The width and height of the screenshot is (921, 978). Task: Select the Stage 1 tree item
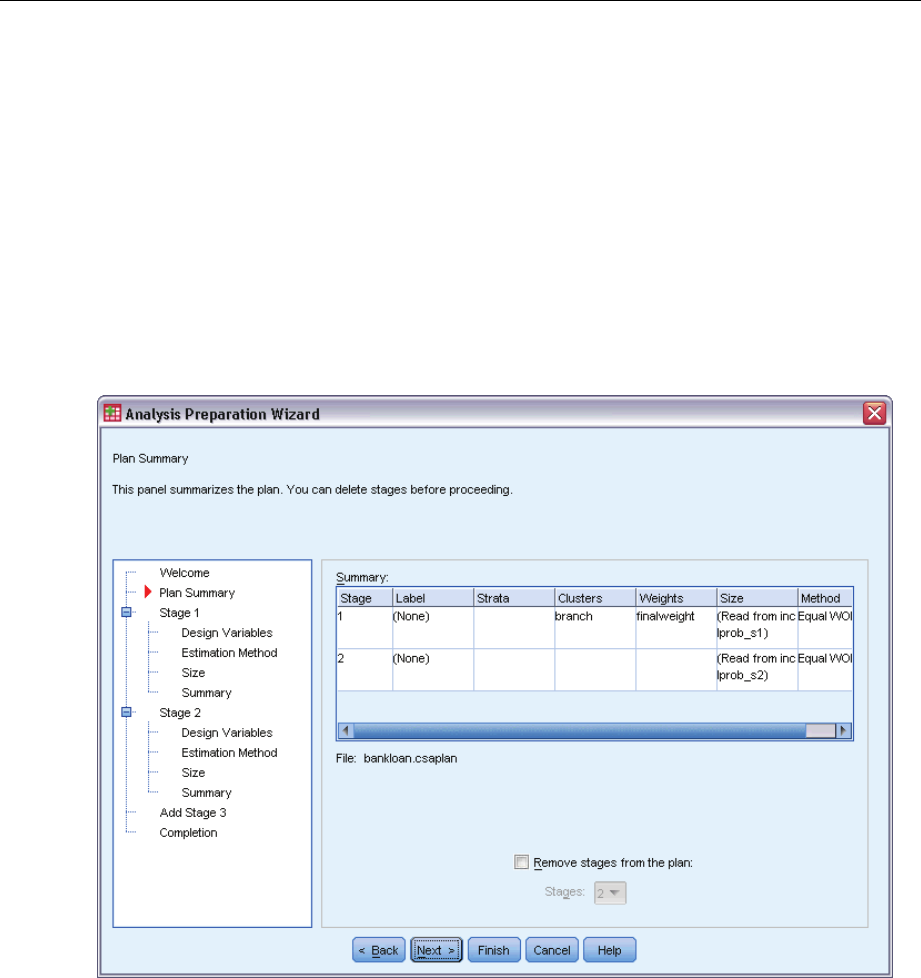180,612
